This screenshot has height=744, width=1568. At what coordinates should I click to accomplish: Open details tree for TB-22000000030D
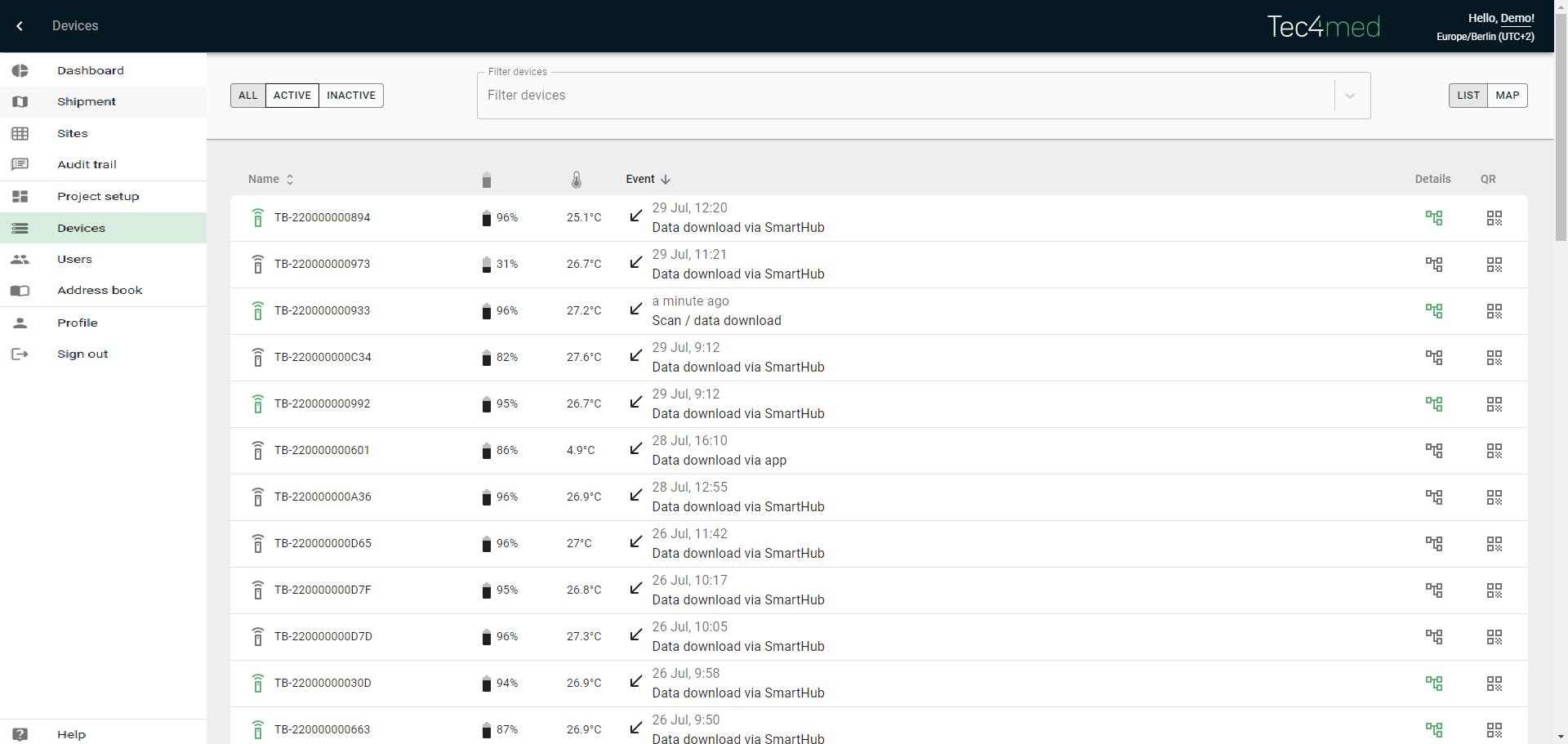tap(1434, 684)
